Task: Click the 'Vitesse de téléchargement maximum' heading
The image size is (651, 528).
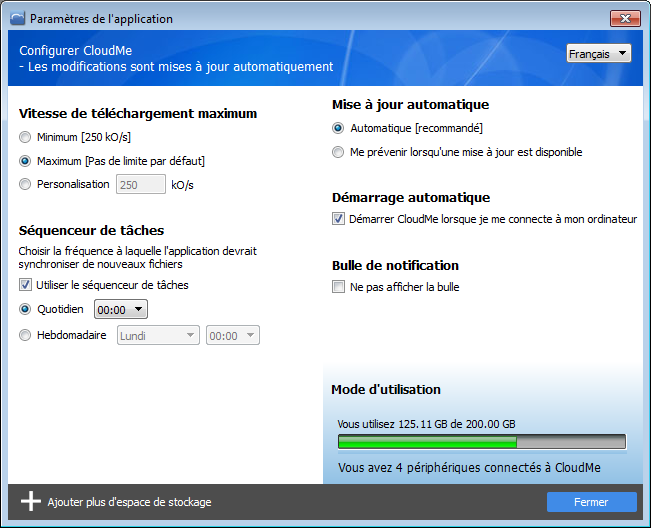Action: (x=138, y=113)
